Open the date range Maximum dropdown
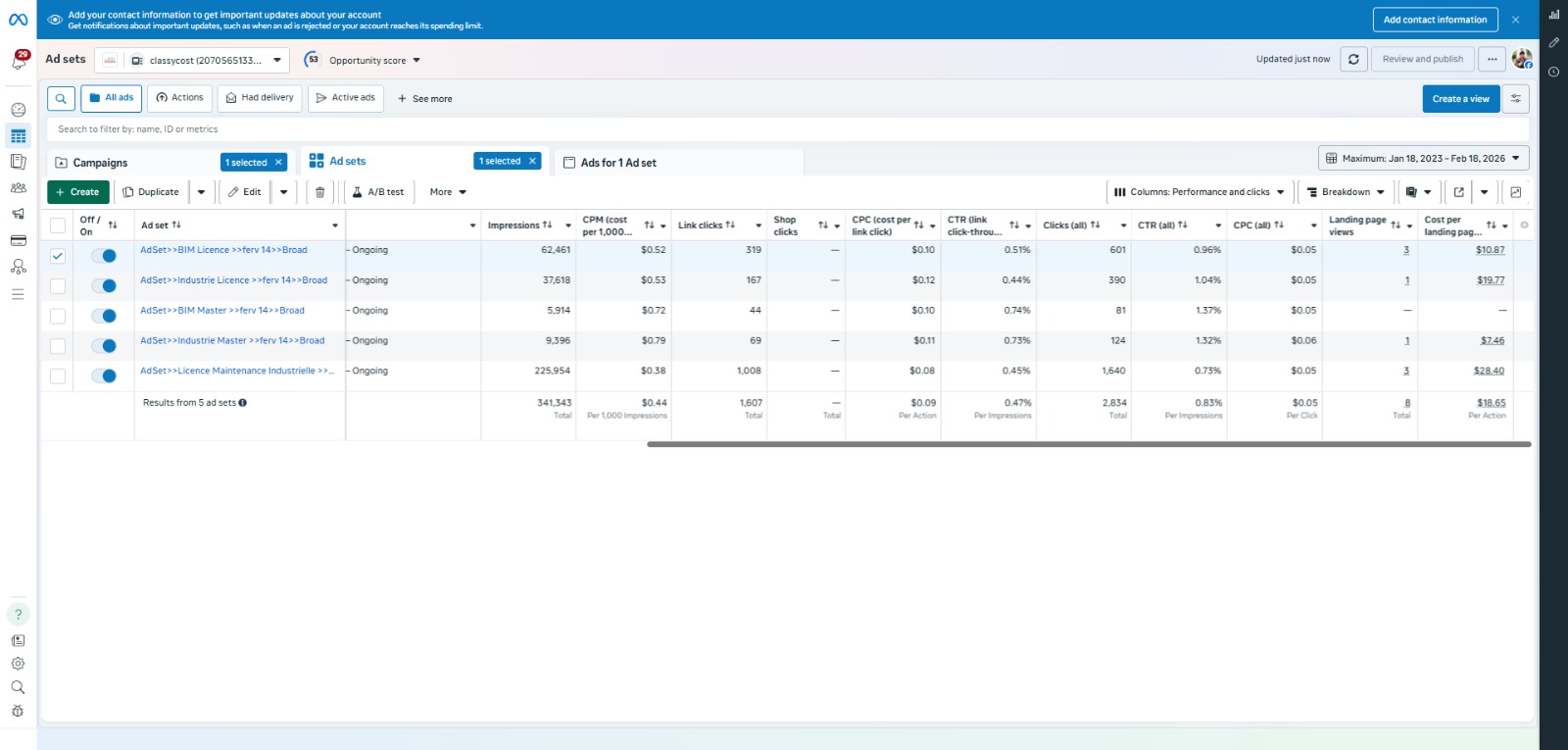This screenshot has height=750, width=1568. point(1423,159)
